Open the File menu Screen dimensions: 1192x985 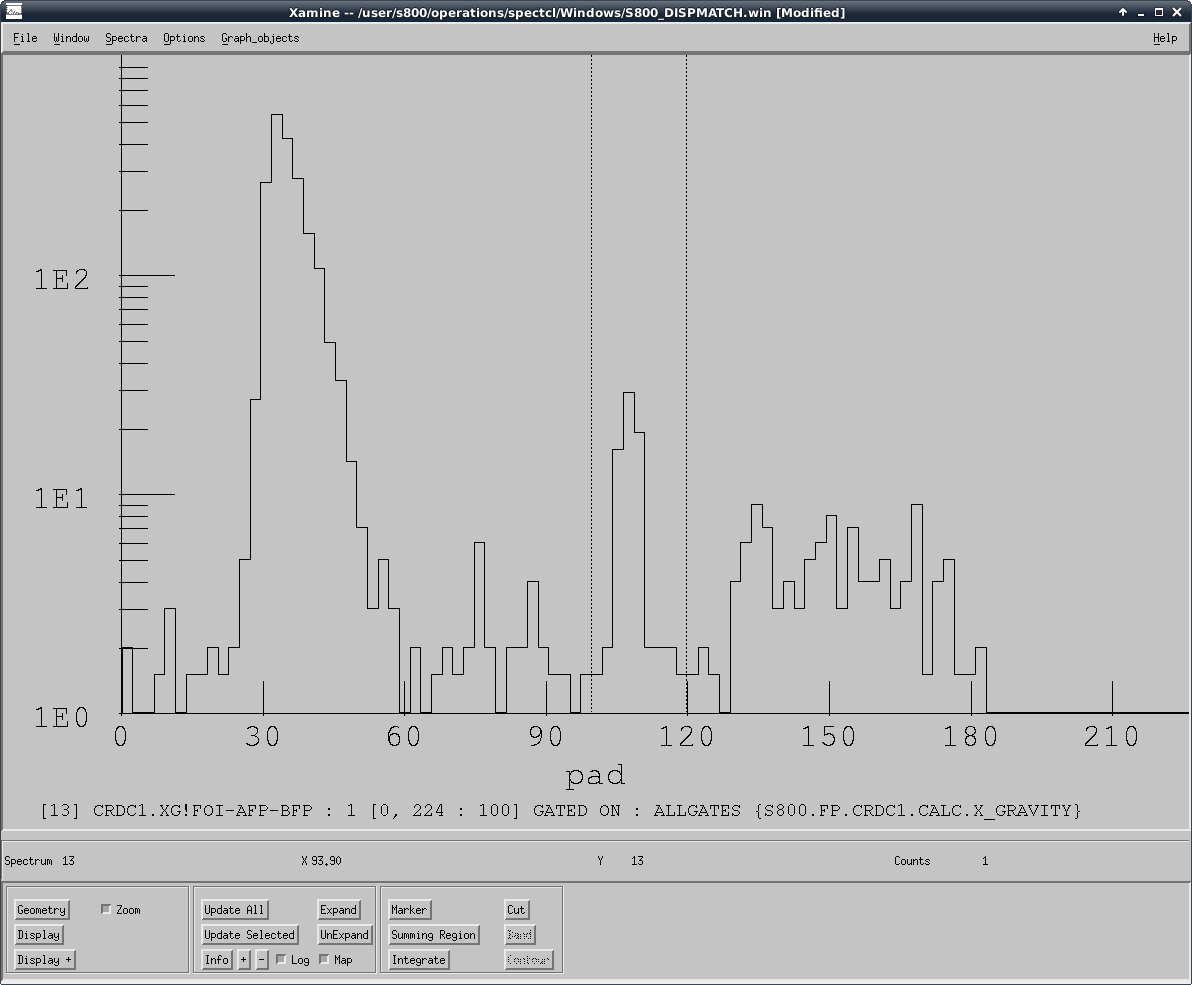[x=25, y=38]
